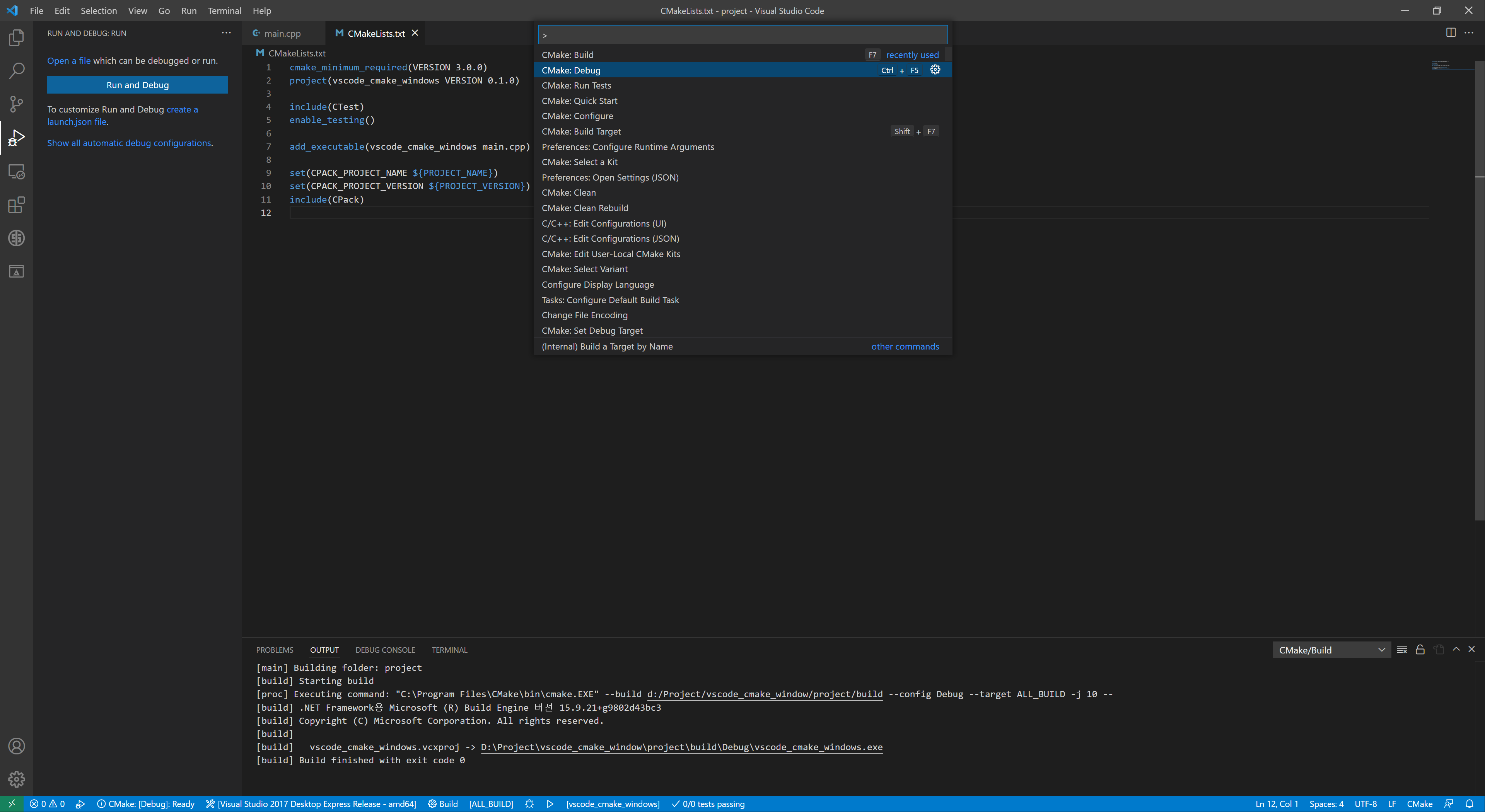
Task: Select CMake: Clean Rebuild command
Action: click(742, 208)
